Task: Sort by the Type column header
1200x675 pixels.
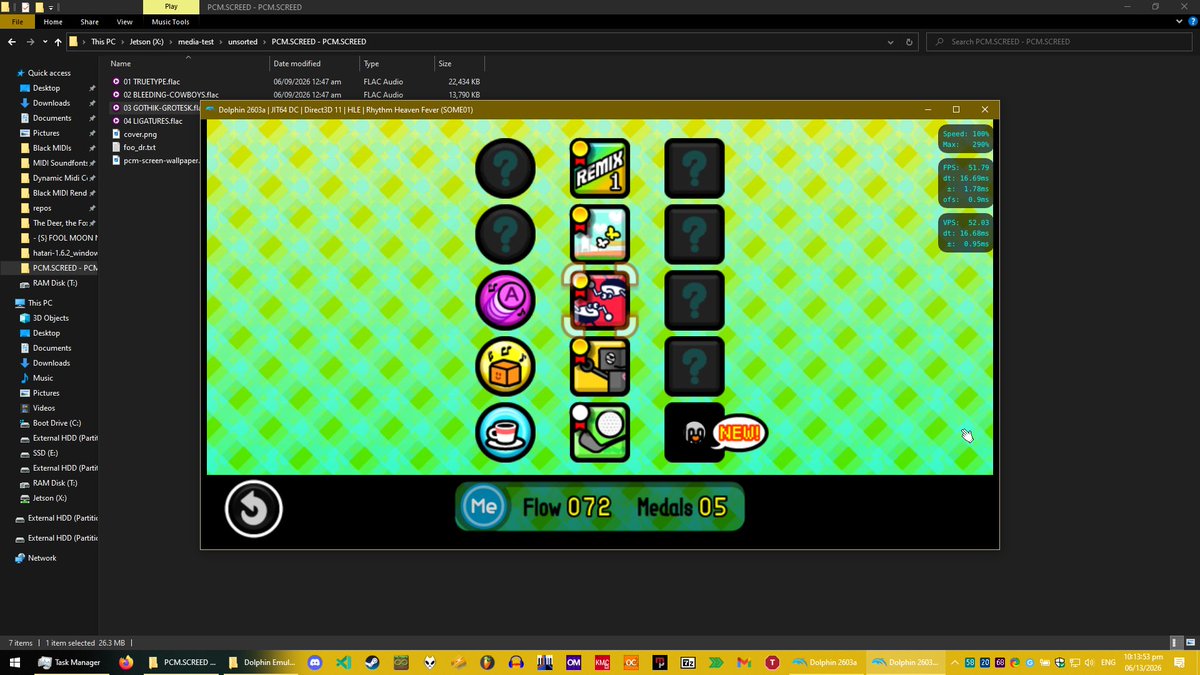Action: point(396,63)
